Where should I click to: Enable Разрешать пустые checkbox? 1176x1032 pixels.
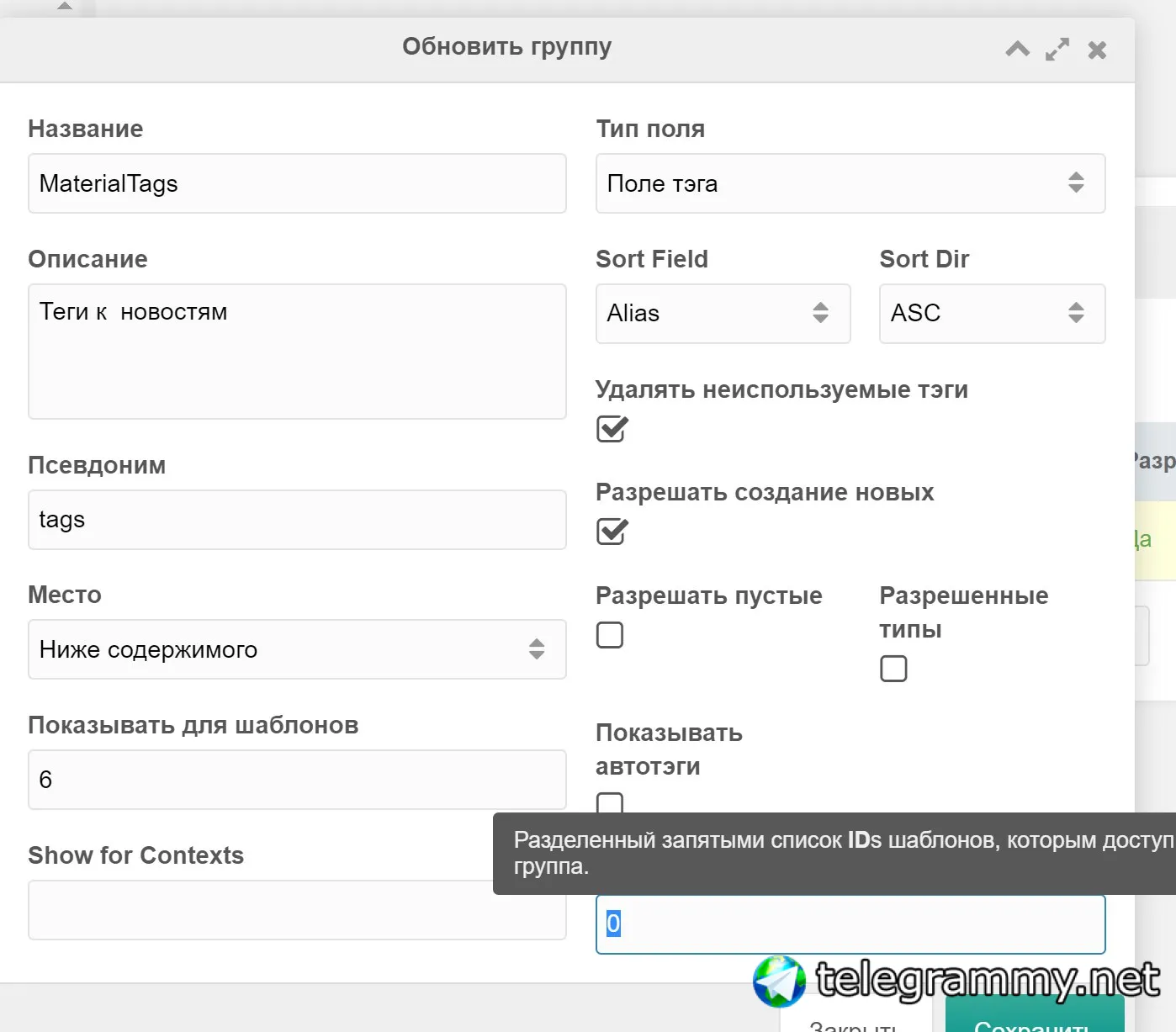[610, 635]
